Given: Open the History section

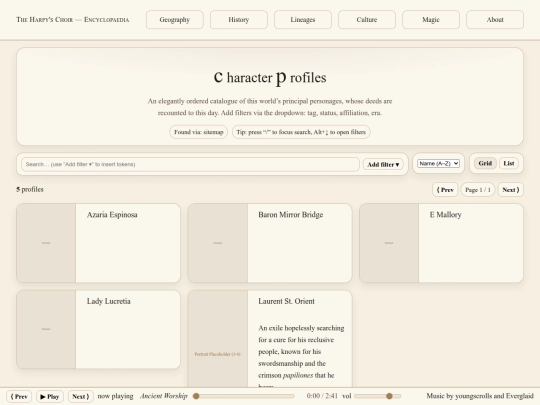Looking at the screenshot, I should [x=239, y=20].
